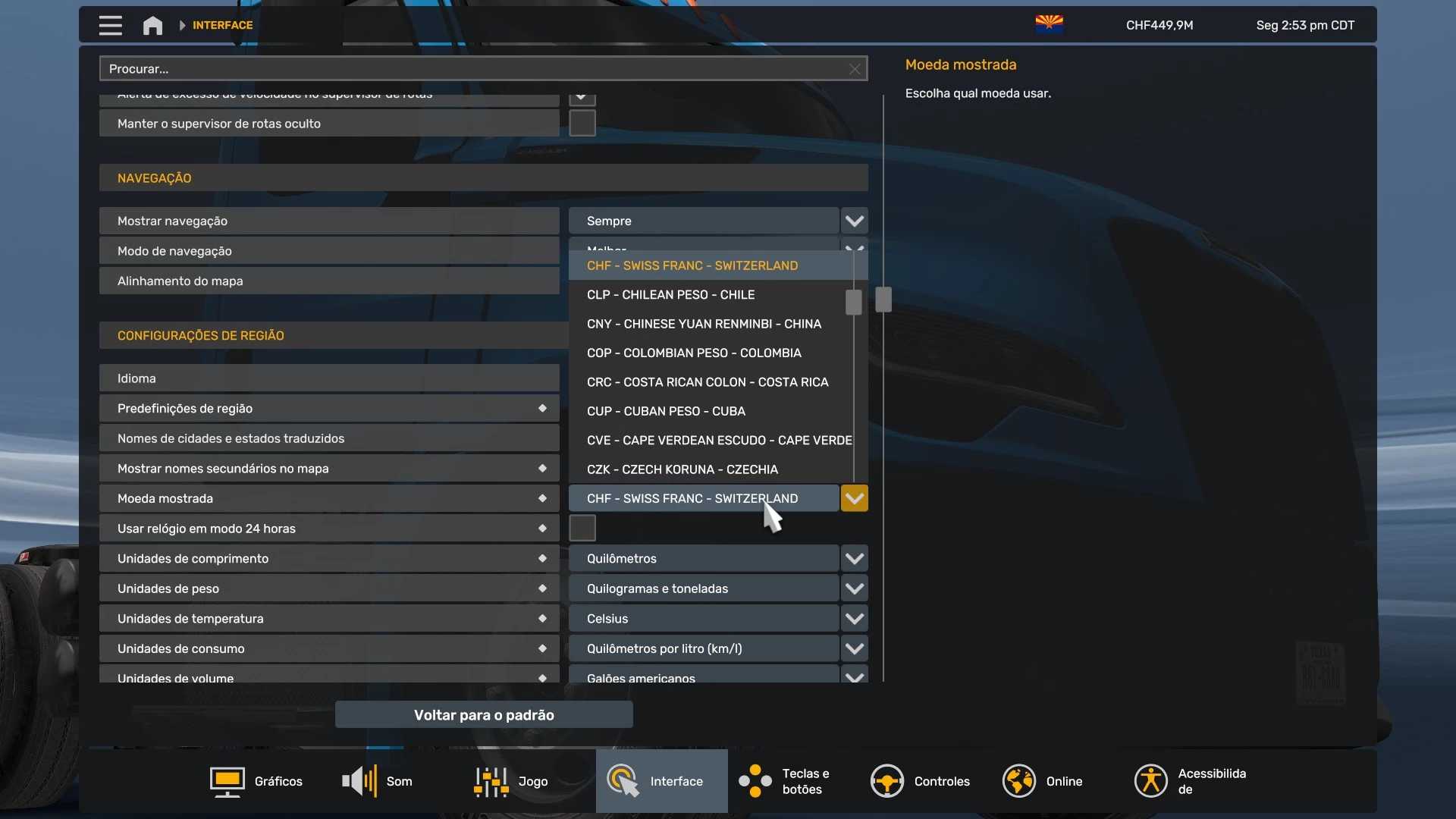
Task: Select 'CNY - Chinese Yuan Renminbi' option
Action: pos(703,324)
